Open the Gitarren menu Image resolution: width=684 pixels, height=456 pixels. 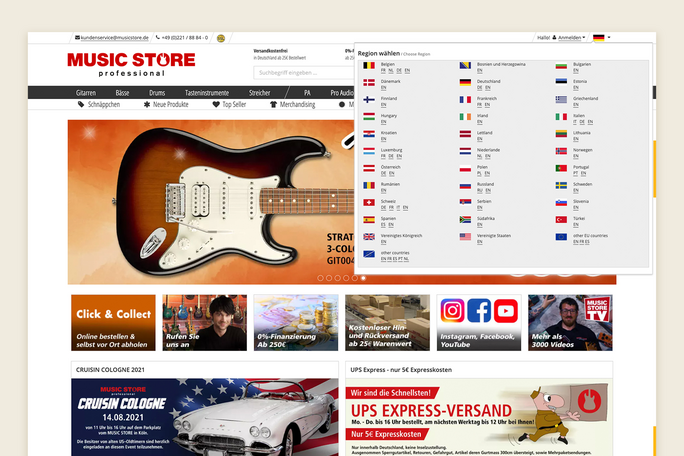click(86, 93)
